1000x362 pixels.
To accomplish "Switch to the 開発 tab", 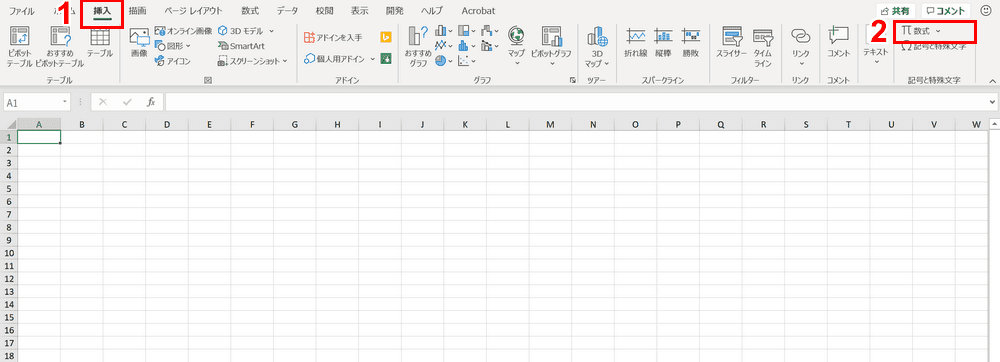I will coord(395,11).
